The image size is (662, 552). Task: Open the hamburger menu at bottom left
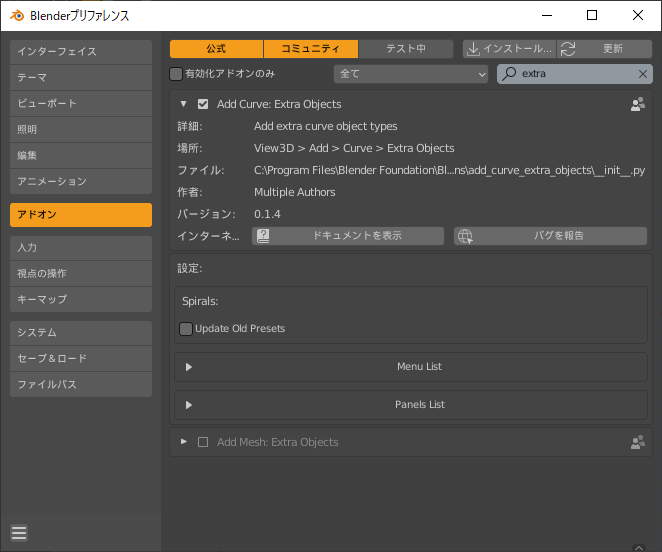pyautogui.click(x=19, y=533)
